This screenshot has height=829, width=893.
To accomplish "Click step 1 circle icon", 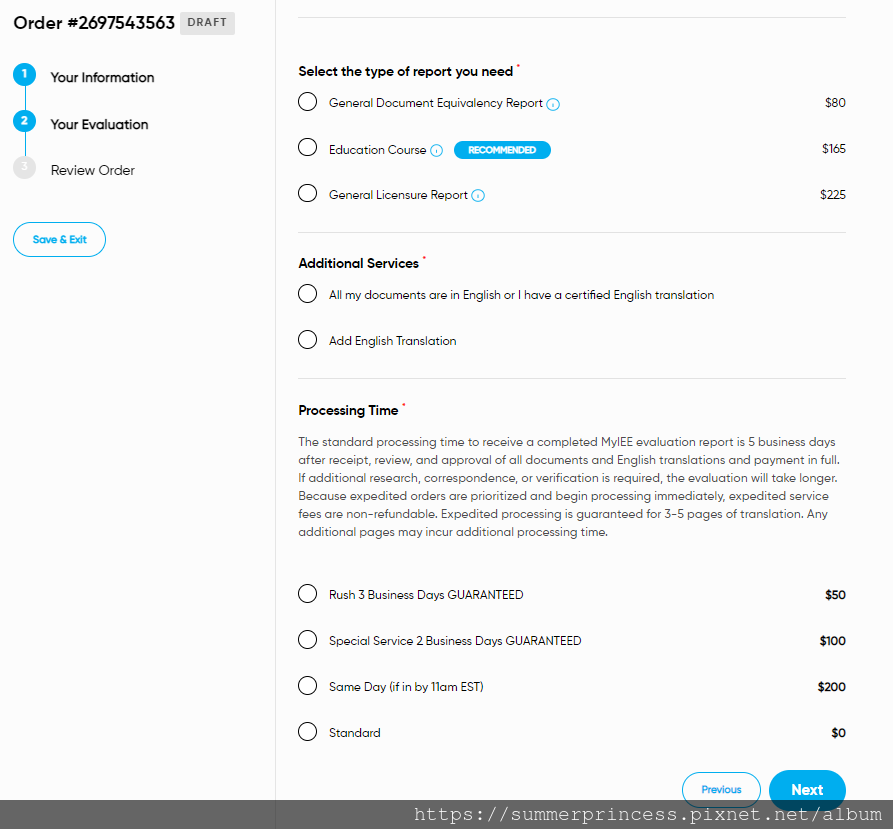I will [x=24, y=75].
